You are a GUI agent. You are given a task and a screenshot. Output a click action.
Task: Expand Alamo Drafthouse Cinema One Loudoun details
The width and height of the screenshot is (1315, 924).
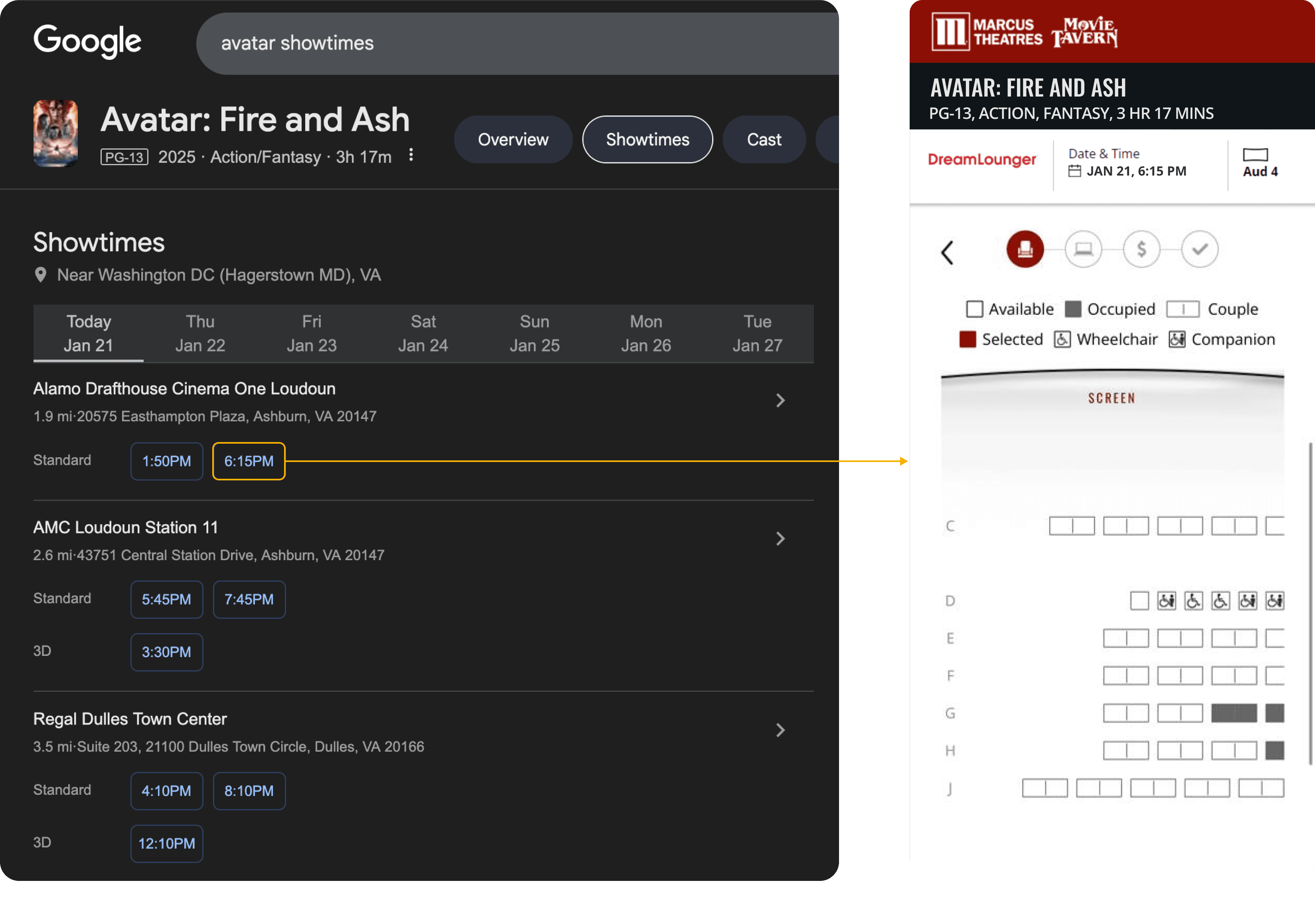point(780,401)
